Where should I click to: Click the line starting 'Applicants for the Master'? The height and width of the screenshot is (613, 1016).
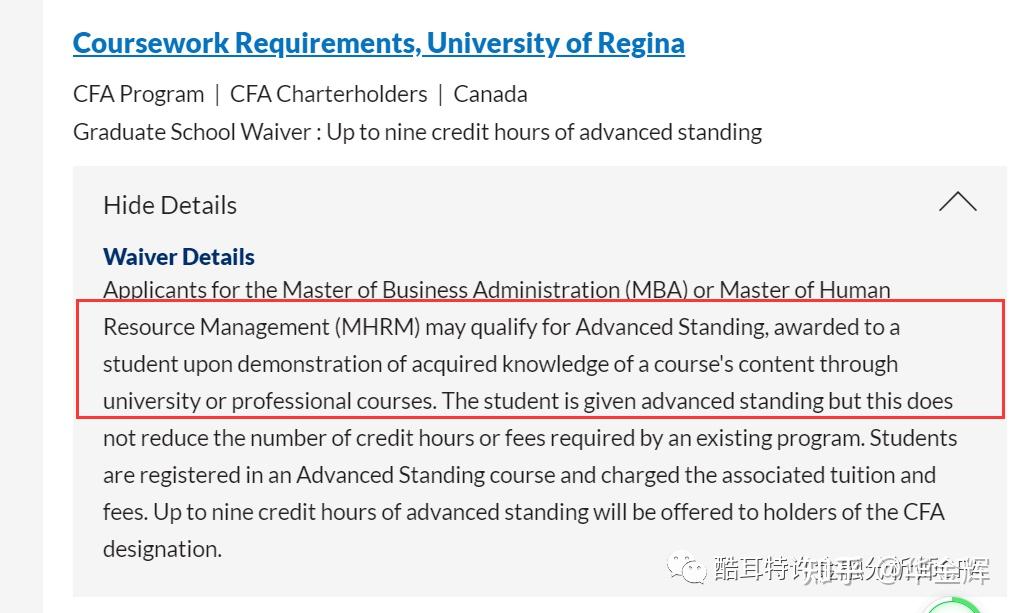click(x=496, y=290)
